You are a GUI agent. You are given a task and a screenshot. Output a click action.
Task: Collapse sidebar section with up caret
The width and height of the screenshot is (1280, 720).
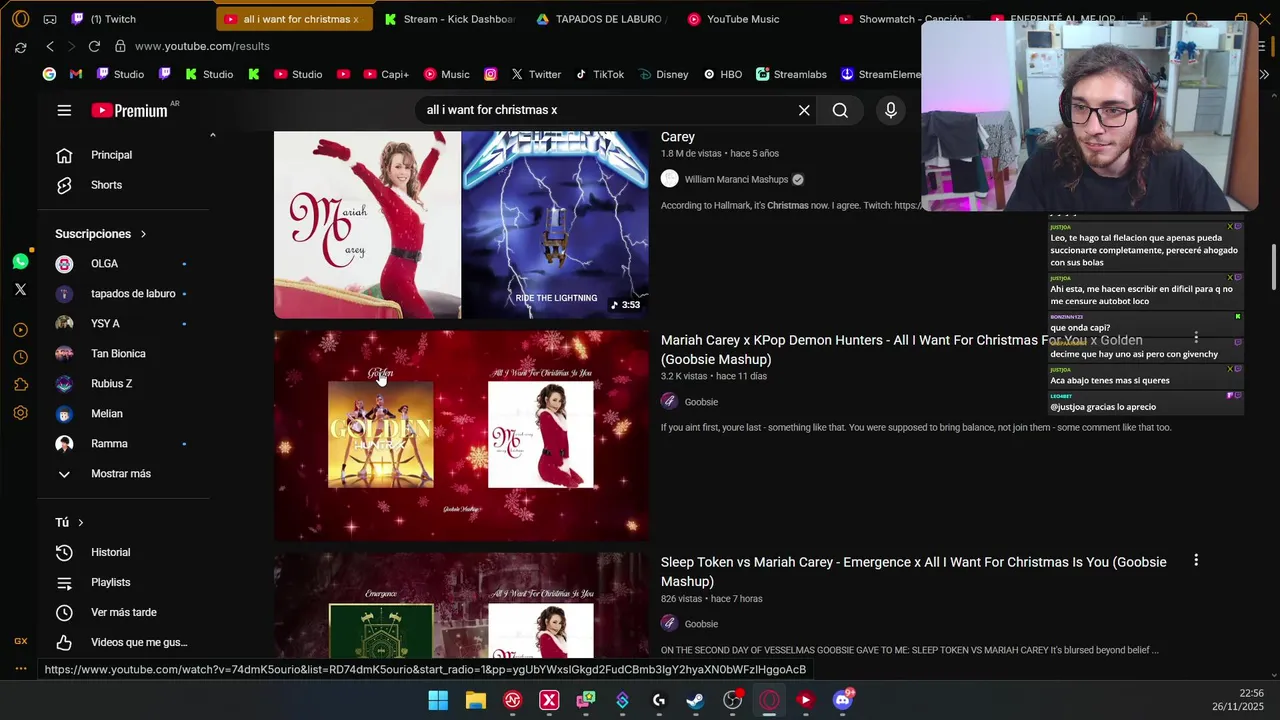coord(212,135)
